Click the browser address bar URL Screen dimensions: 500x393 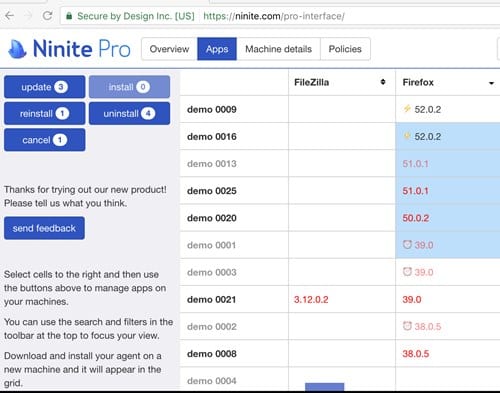coord(274,16)
